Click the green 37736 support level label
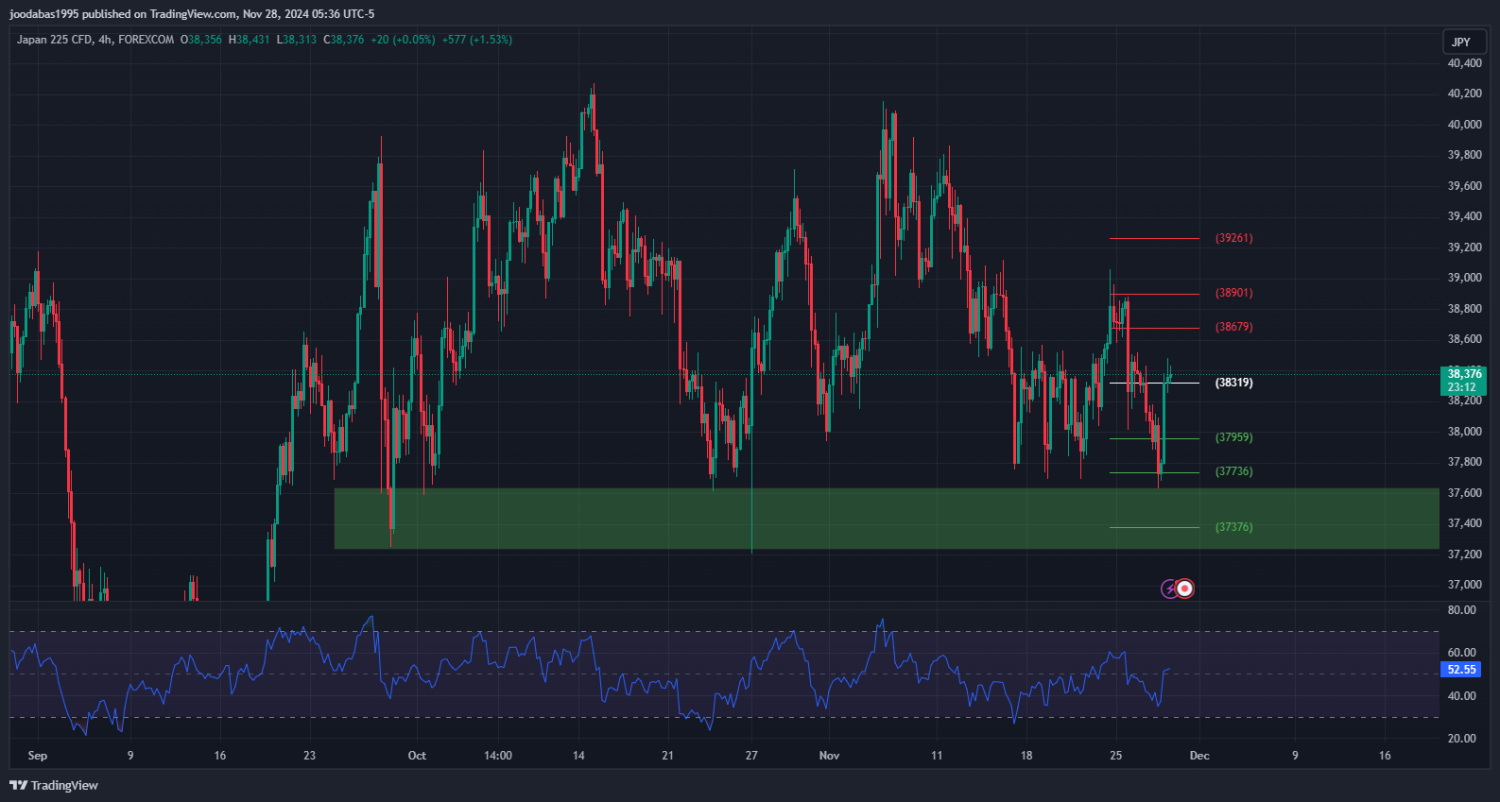The height and width of the screenshot is (802, 1500). 1234,472
